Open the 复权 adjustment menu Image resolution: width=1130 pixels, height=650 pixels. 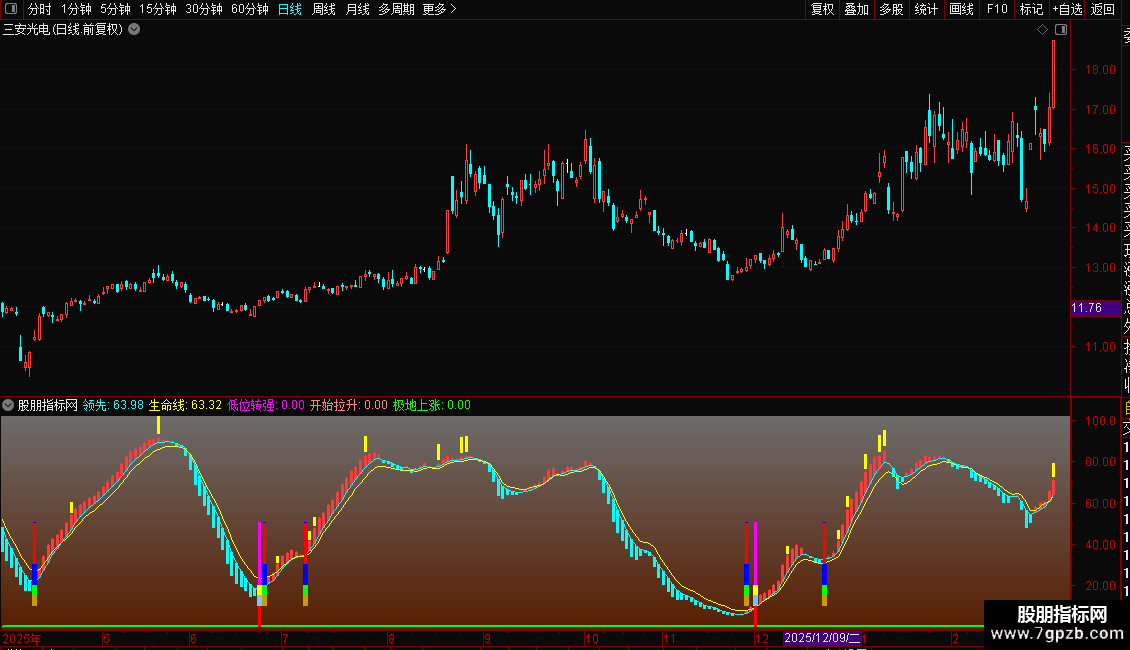(x=822, y=9)
